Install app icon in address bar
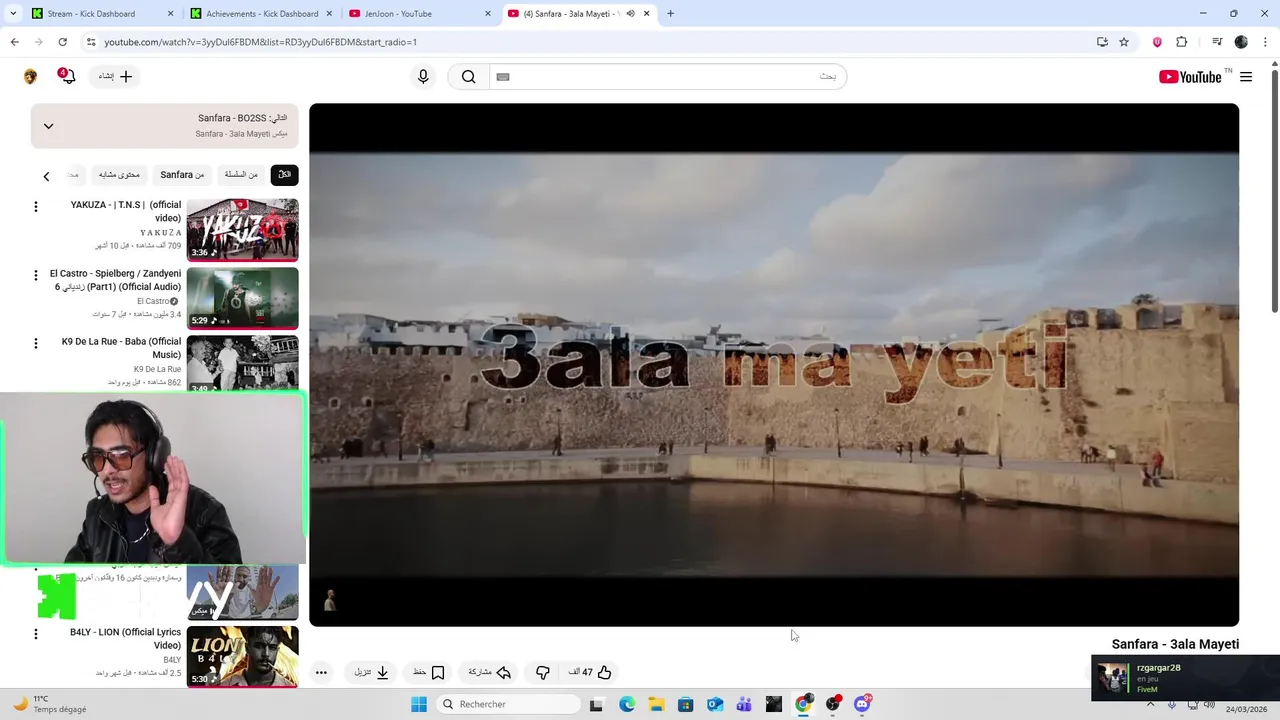The width and height of the screenshot is (1280, 720). [1102, 42]
